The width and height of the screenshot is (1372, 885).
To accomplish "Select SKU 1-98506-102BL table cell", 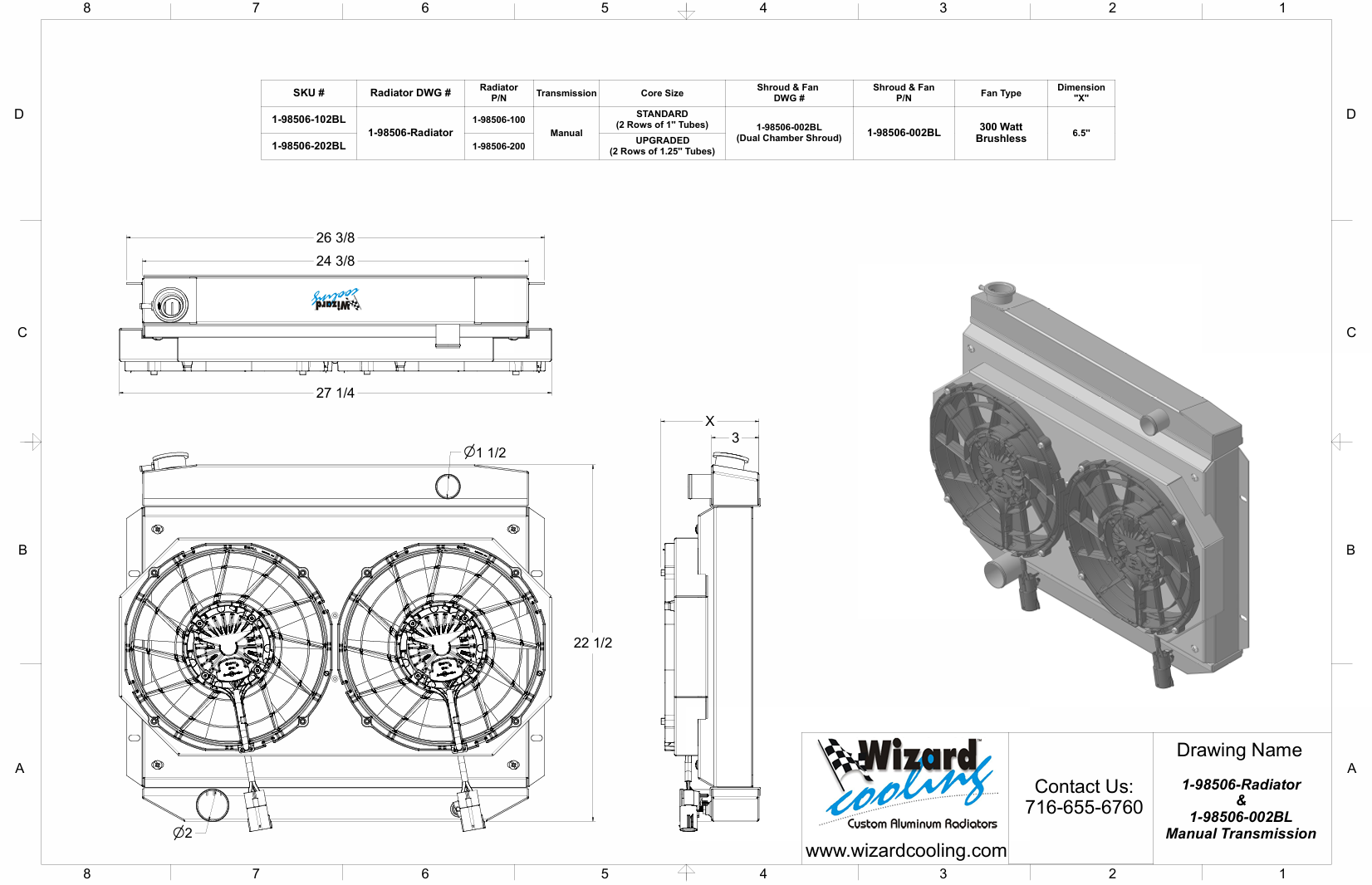I will (x=309, y=120).
